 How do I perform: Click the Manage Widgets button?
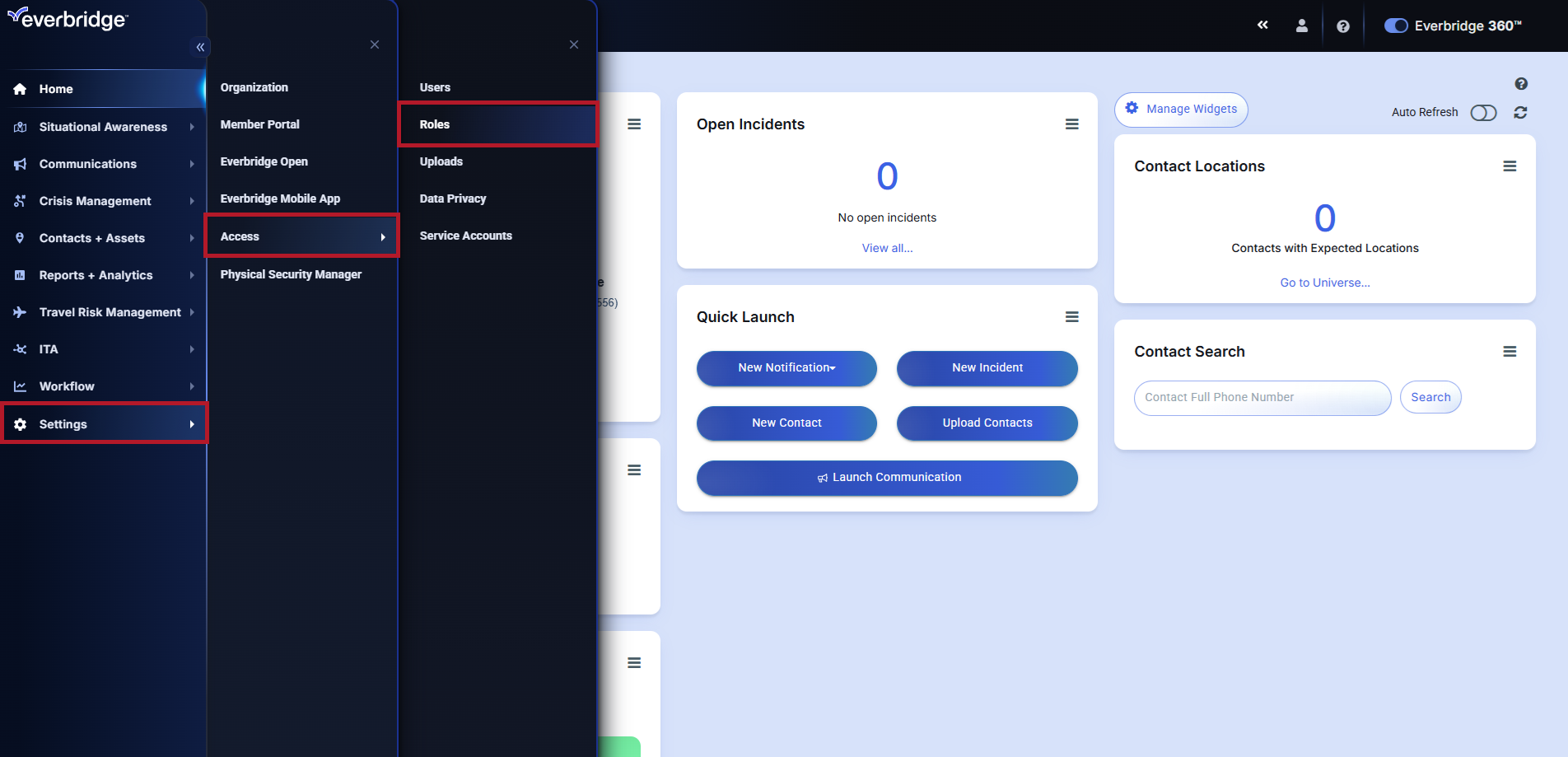coord(1181,110)
